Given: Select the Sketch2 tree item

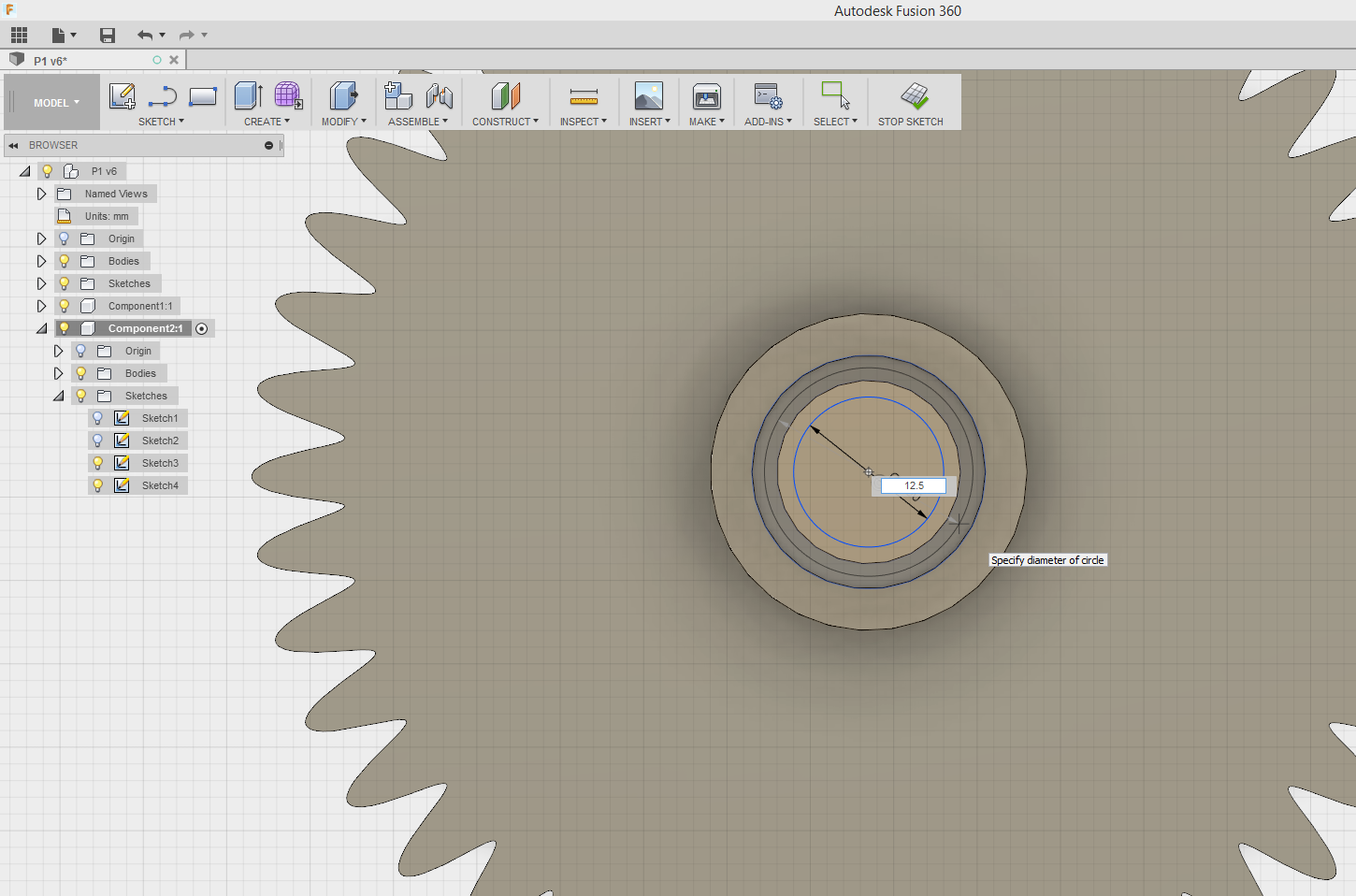Looking at the screenshot, I should 160,441.
